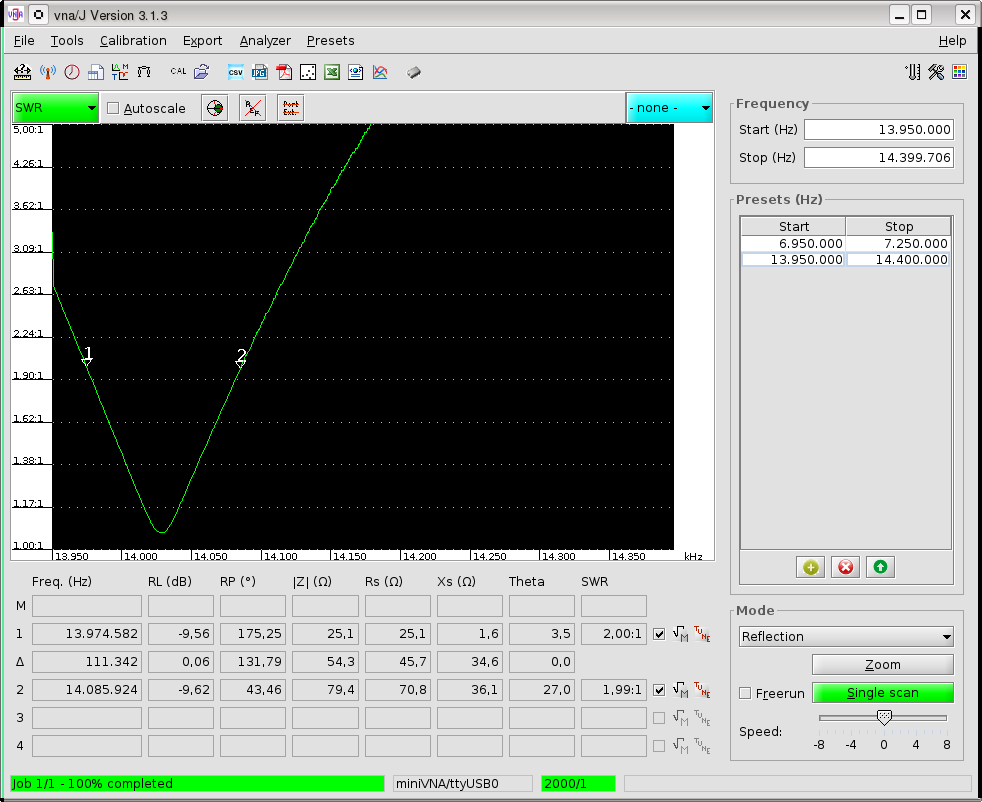Viewport: 982px width, 802px height.
Task: Open the Calibration menu
Action: 133,41
